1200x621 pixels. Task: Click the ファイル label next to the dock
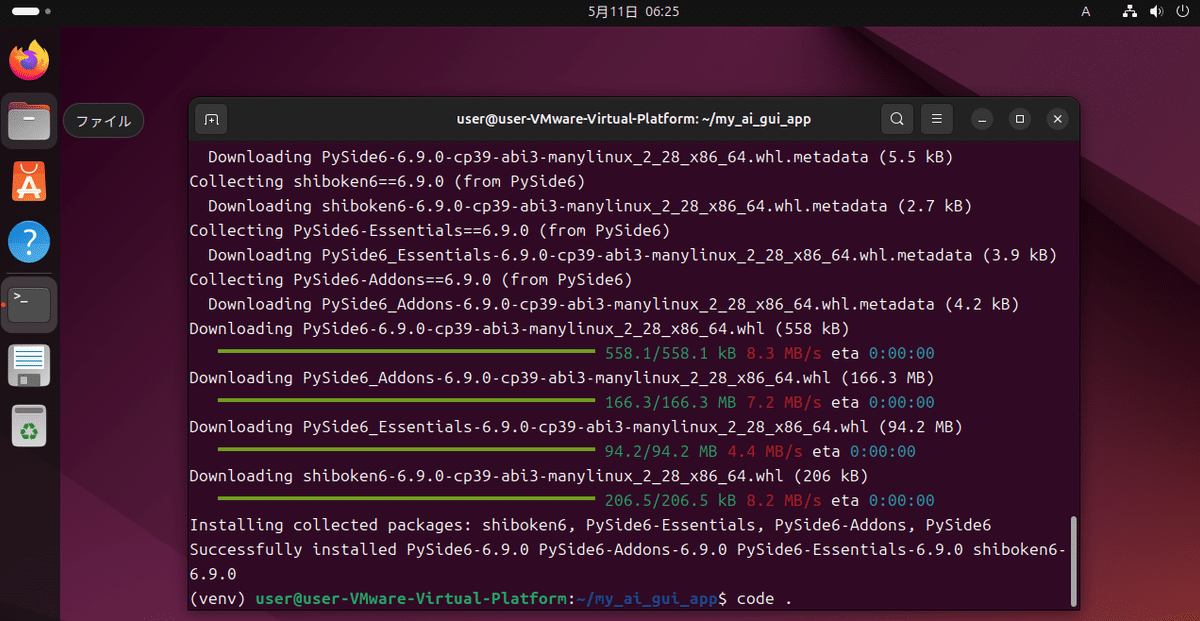tap(103, 120)
